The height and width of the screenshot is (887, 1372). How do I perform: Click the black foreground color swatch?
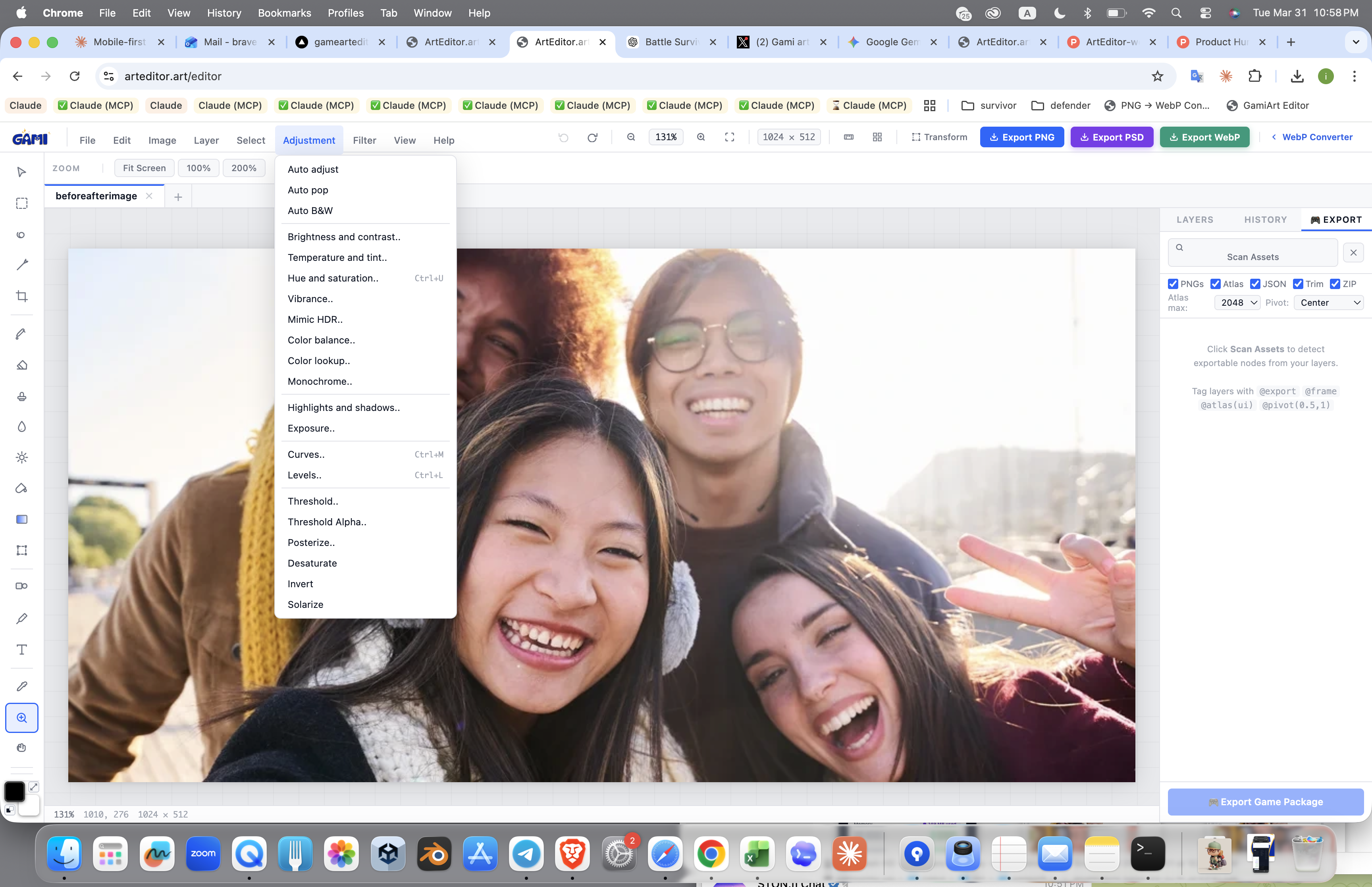pyautogui.click(x=14, y=791)
